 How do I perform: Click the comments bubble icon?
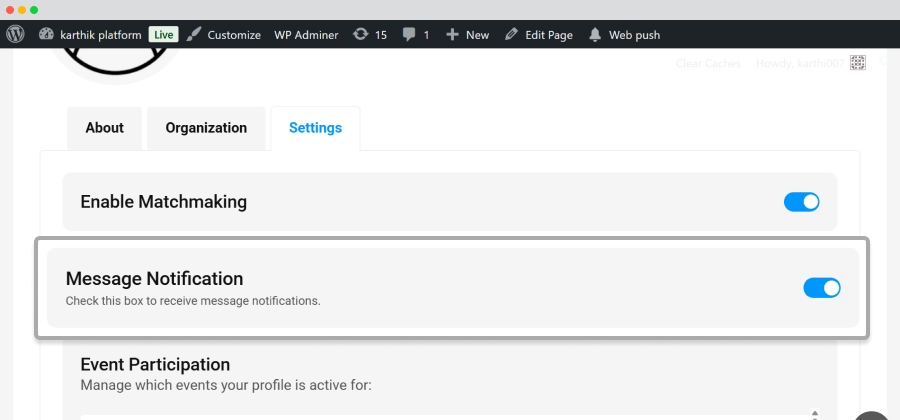pyautogui.click(x=409, y=35)
